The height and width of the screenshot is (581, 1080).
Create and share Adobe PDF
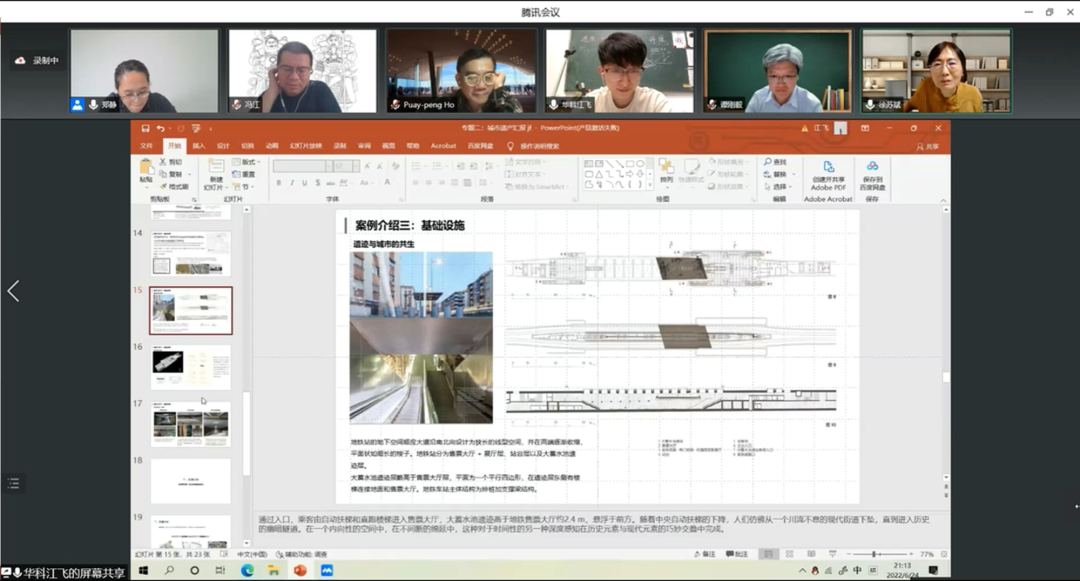828,176
